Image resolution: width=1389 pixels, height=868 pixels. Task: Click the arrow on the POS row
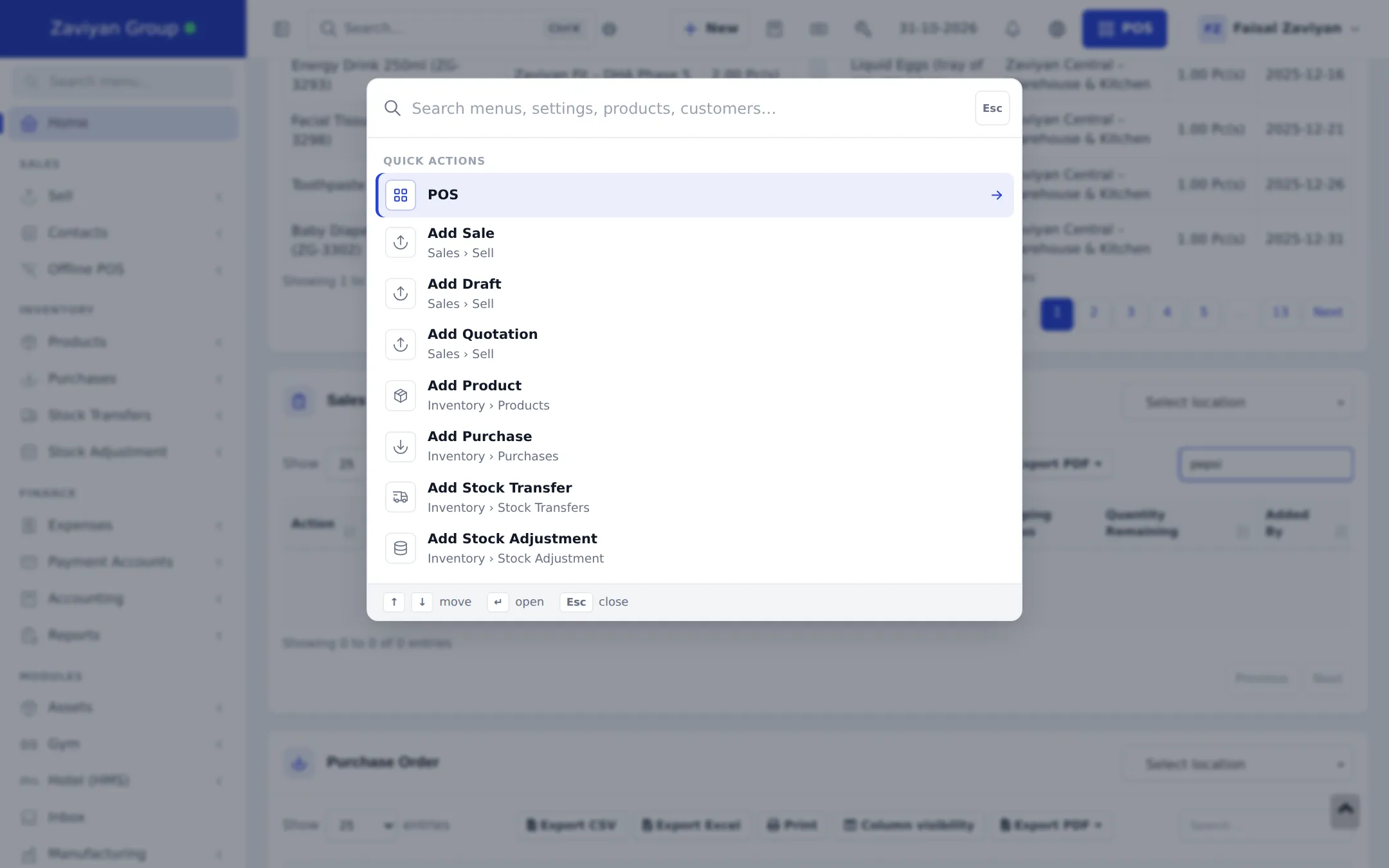tap(997, 195)
